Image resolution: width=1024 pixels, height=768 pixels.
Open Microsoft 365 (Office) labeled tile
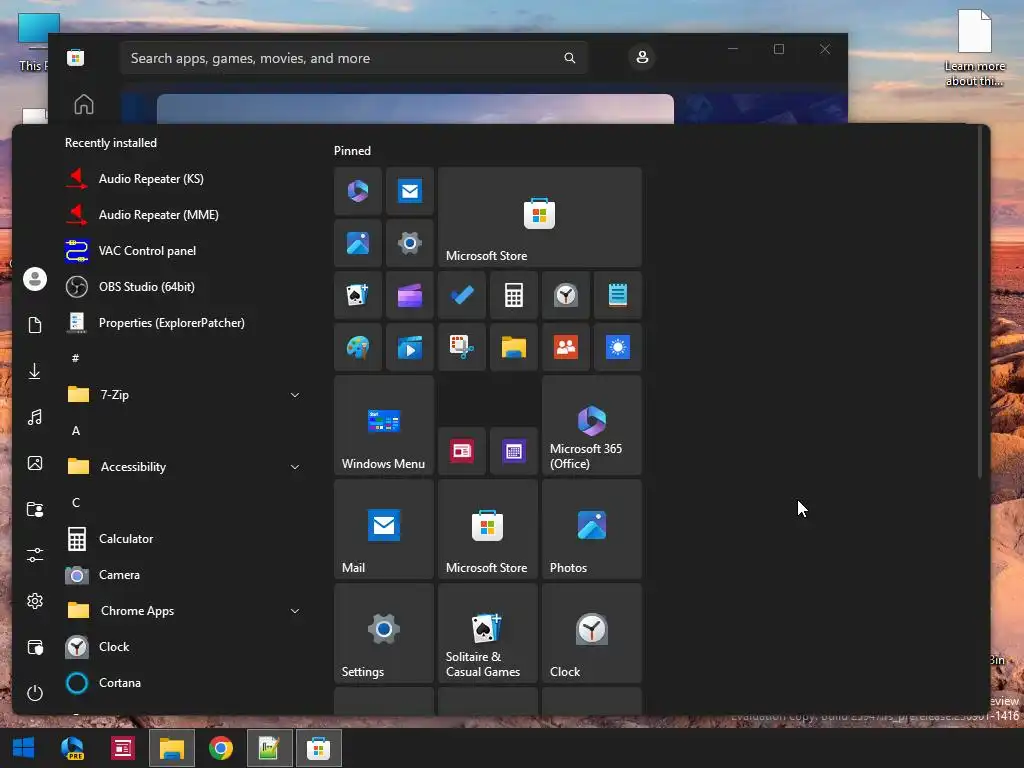point(592,425)
